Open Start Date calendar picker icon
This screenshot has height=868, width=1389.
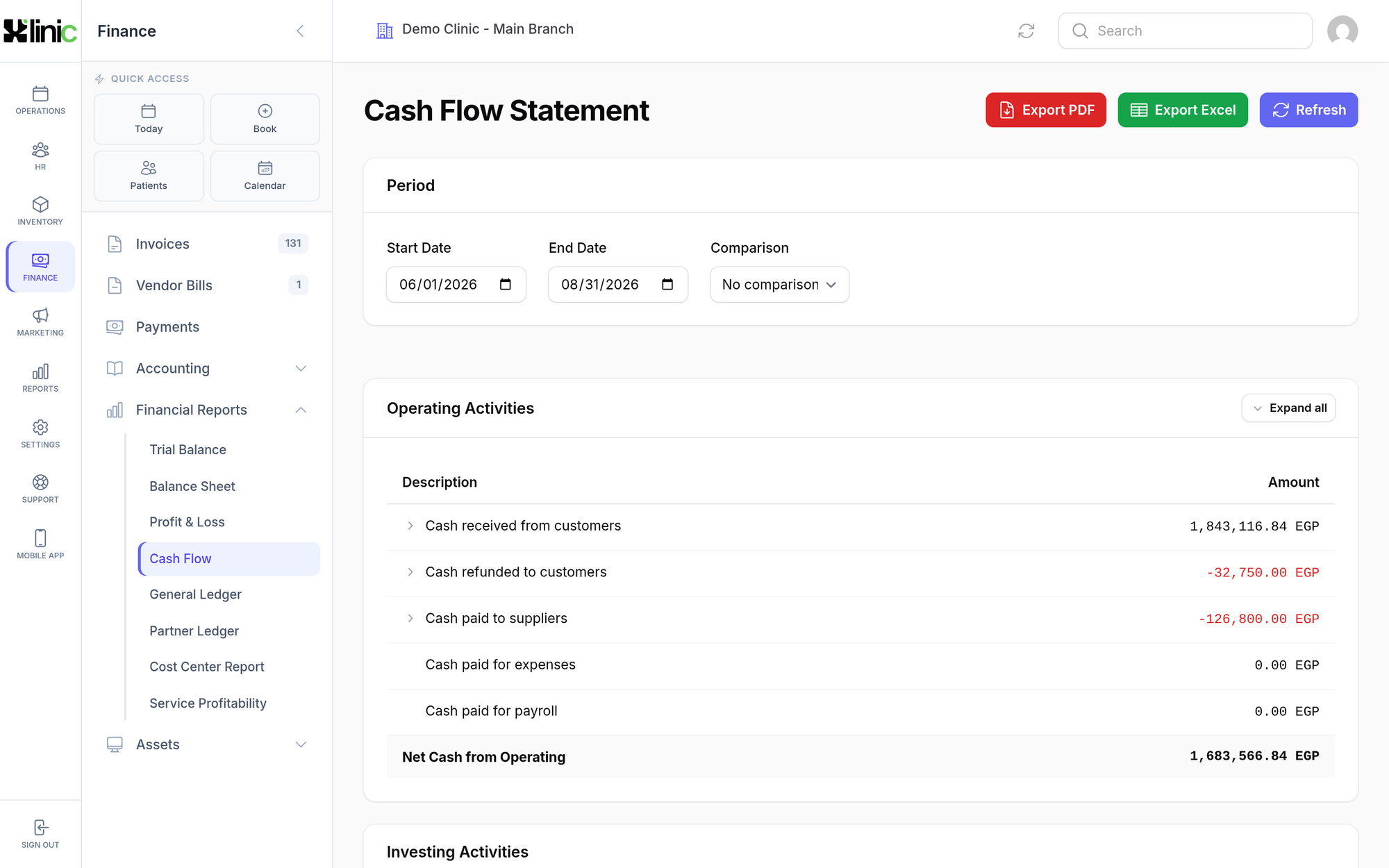(x=506, y=284)
